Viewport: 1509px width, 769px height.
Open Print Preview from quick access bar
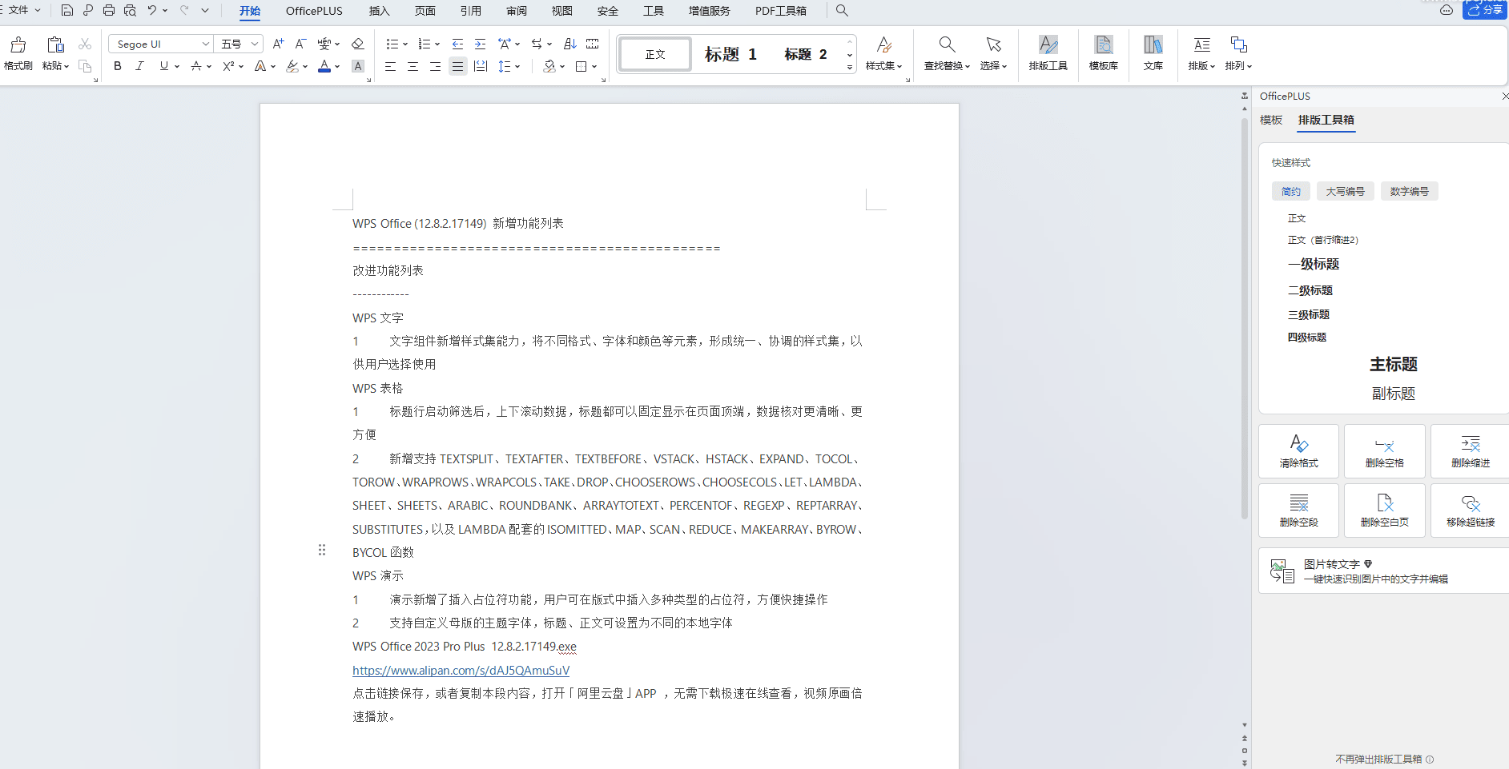(x=130, y=10)
